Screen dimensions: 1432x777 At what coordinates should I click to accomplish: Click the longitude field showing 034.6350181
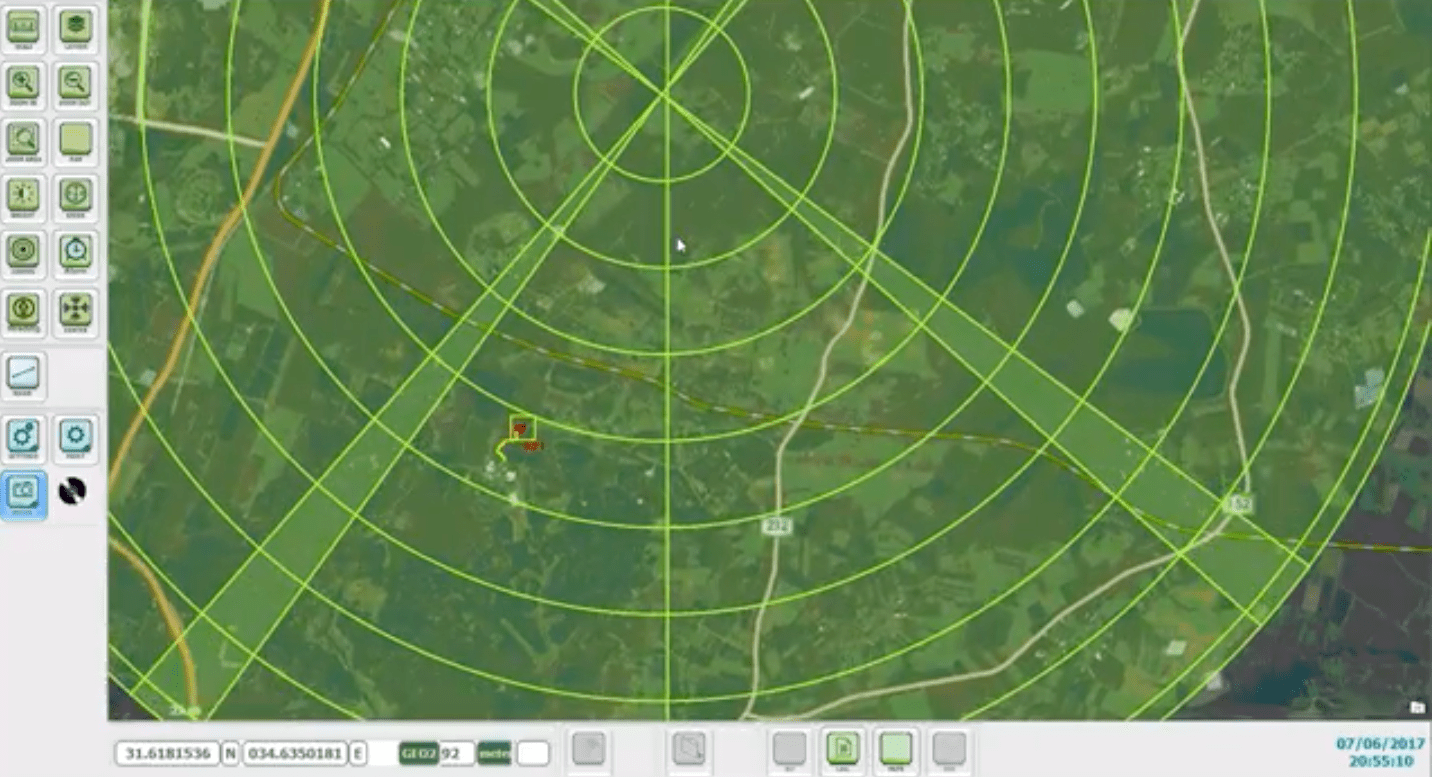(294, 753)
